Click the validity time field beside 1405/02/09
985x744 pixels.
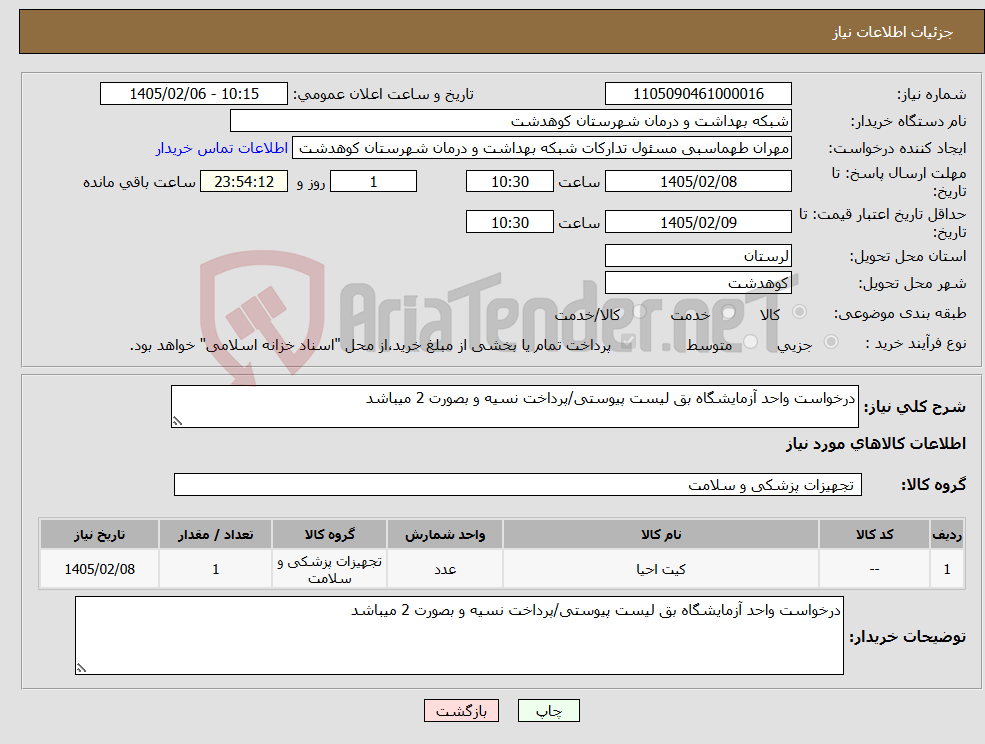click(509, 222)
